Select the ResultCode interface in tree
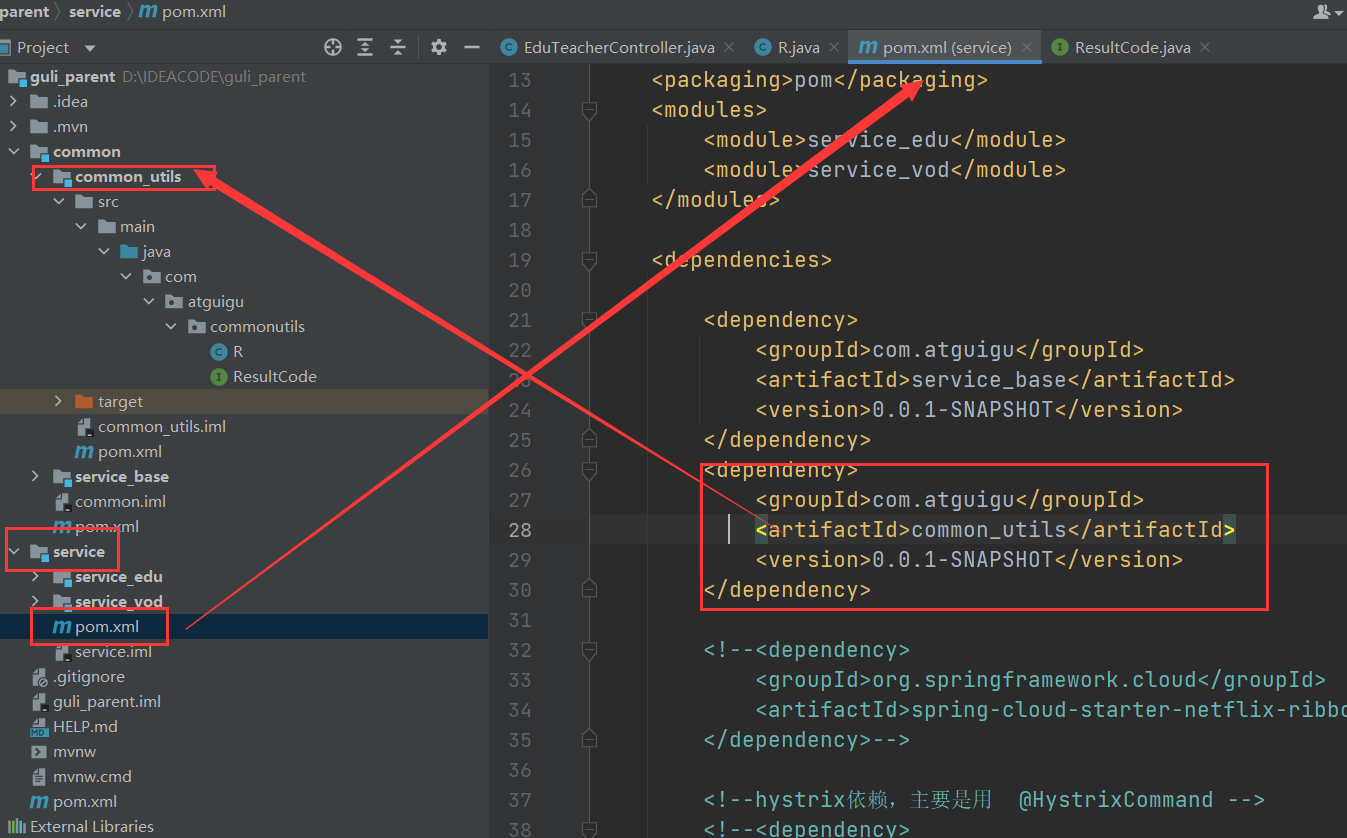Image resolution: width=1347 pixels, height=838 pixels. pos(274,377)
